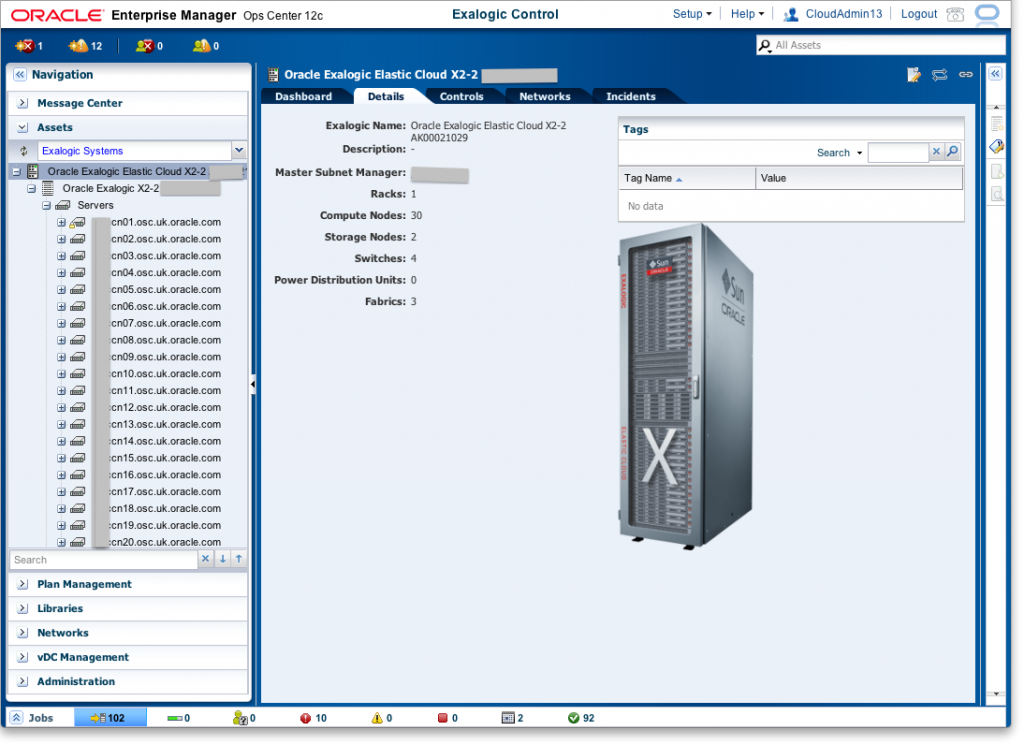The width and height of the screenshot is (1024, 745).
Task: Switch to the Controls tab
Action: point(462,97)
